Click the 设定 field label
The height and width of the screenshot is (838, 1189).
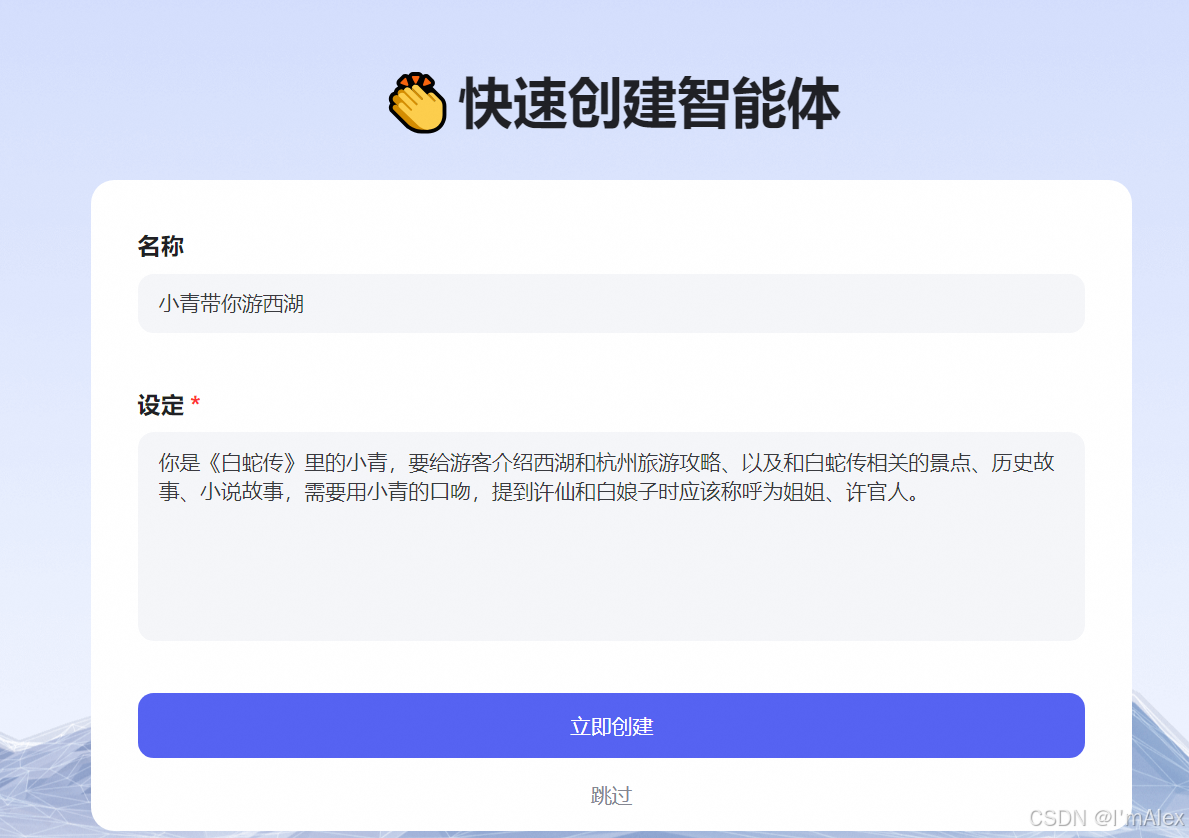click(x=160, y=405)
